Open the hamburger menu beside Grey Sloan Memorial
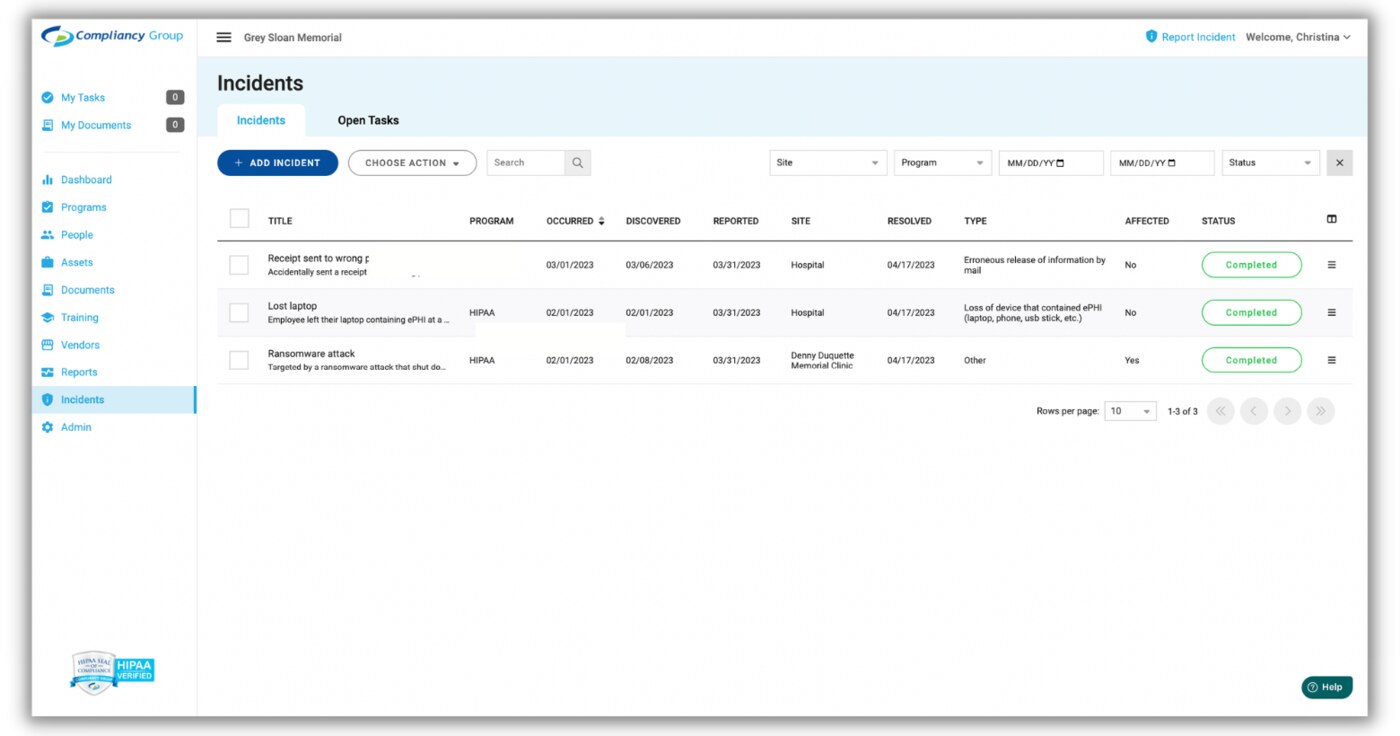Viewport: 1400px width, 736px height. click(224, 37)
